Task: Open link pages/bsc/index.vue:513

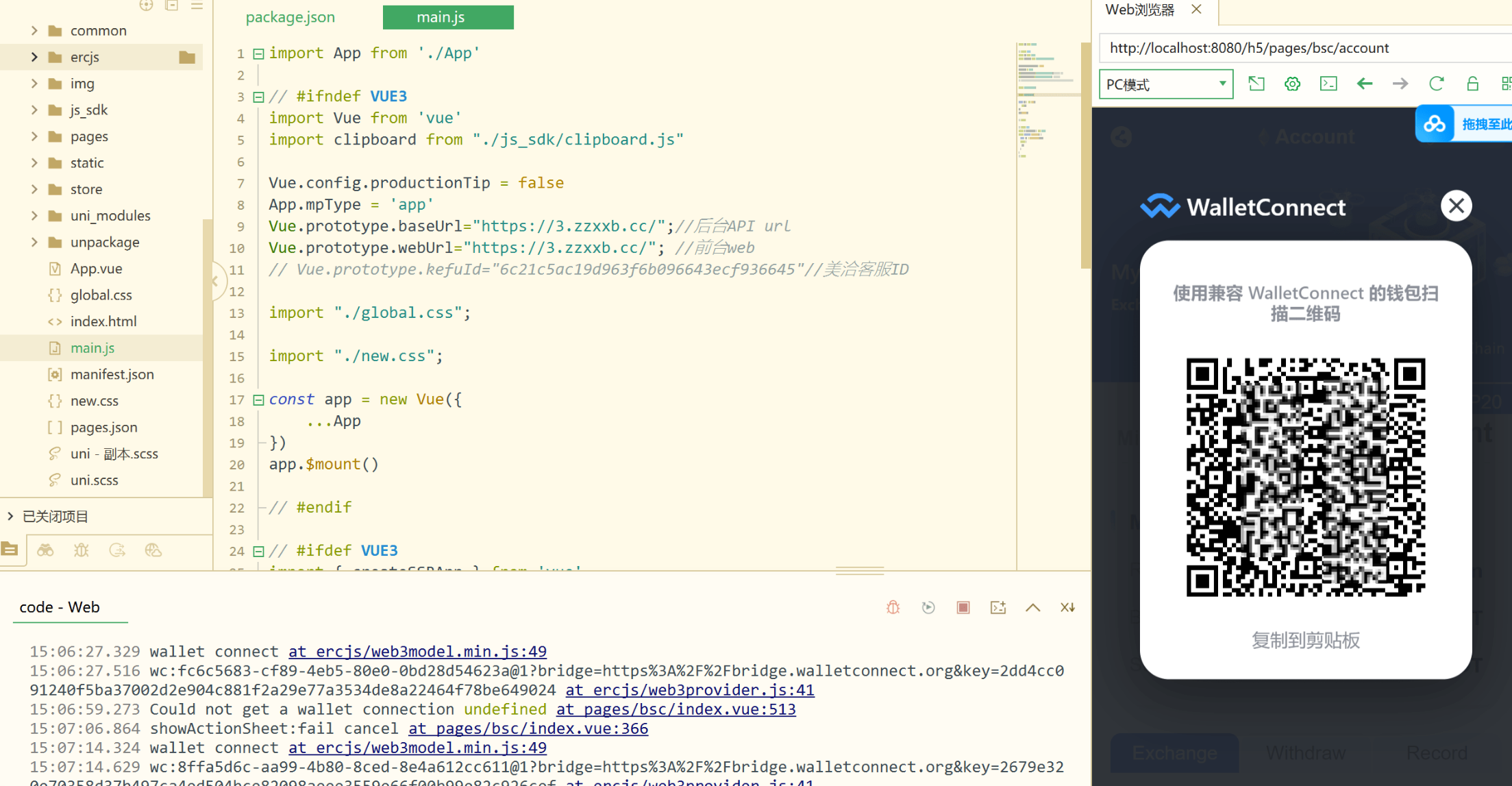Action: pos(676,709)
